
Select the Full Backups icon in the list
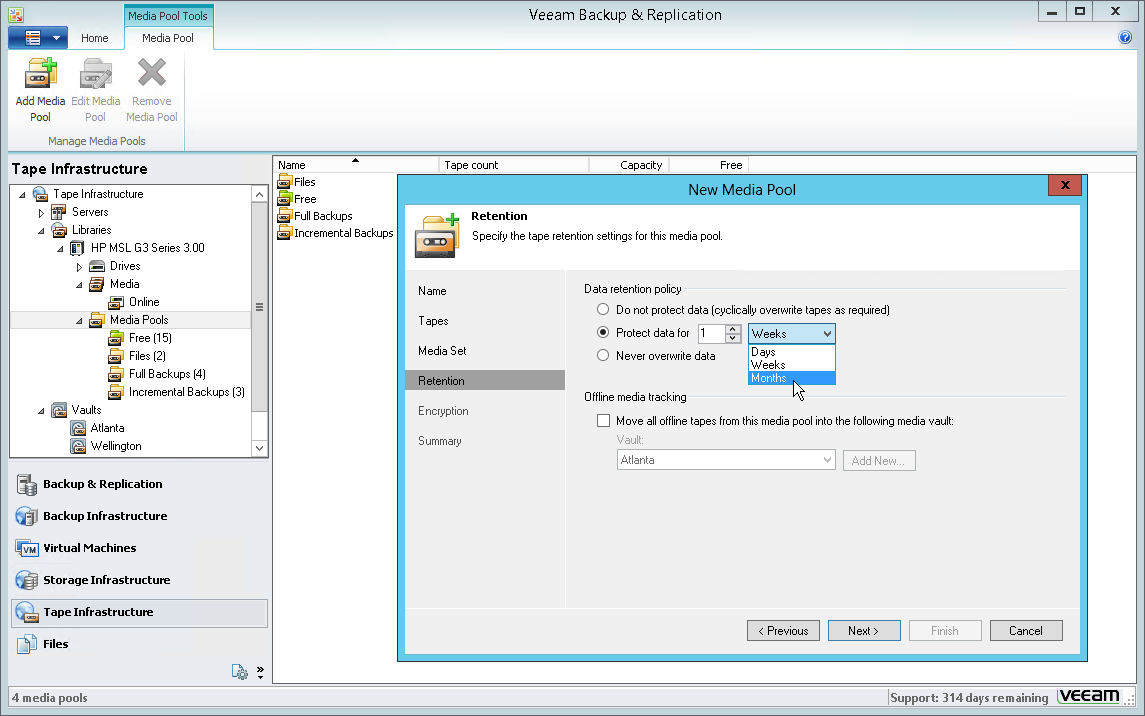pyautogui.click(x=285, y=216)
